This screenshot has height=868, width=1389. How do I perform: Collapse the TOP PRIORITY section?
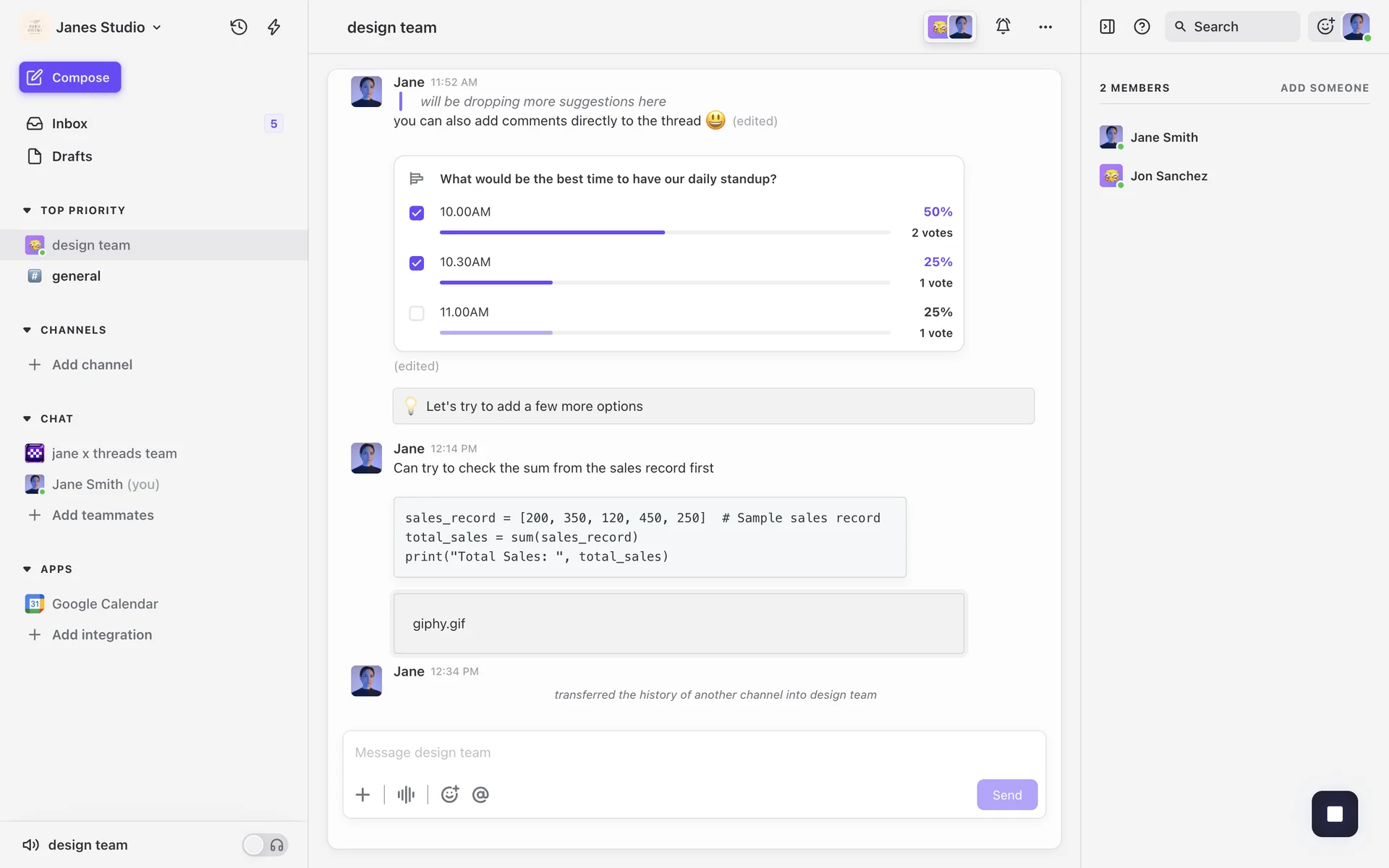click(x=27, y=210)
